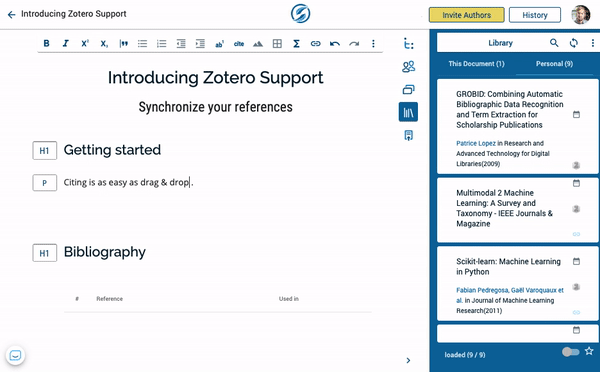Insert a math equation
The height and width of the screenshot is (372, 600).
point(296,44)
